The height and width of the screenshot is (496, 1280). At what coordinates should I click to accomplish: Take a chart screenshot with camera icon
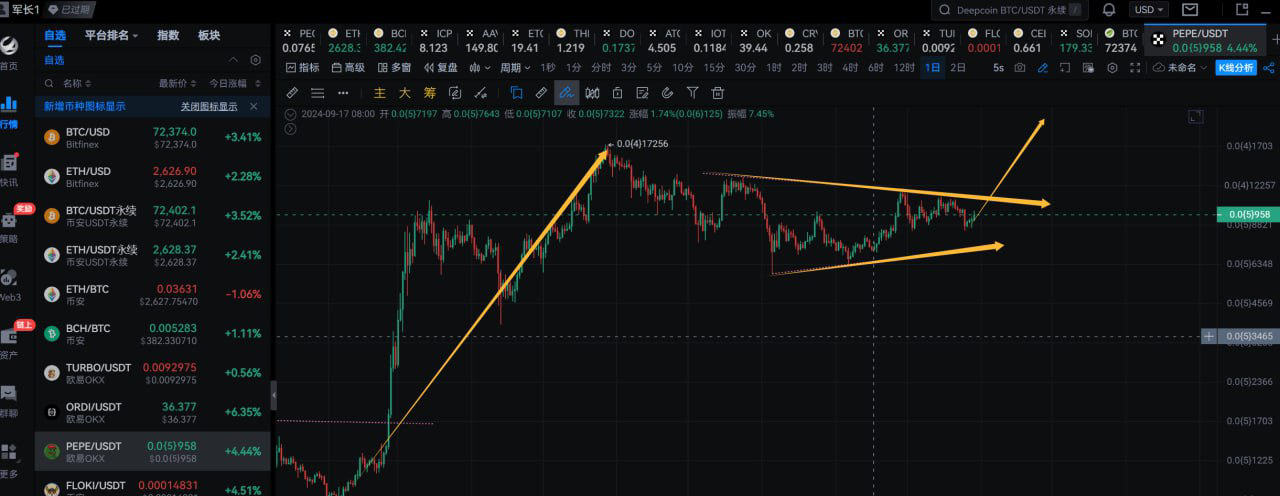[1019, 68]
